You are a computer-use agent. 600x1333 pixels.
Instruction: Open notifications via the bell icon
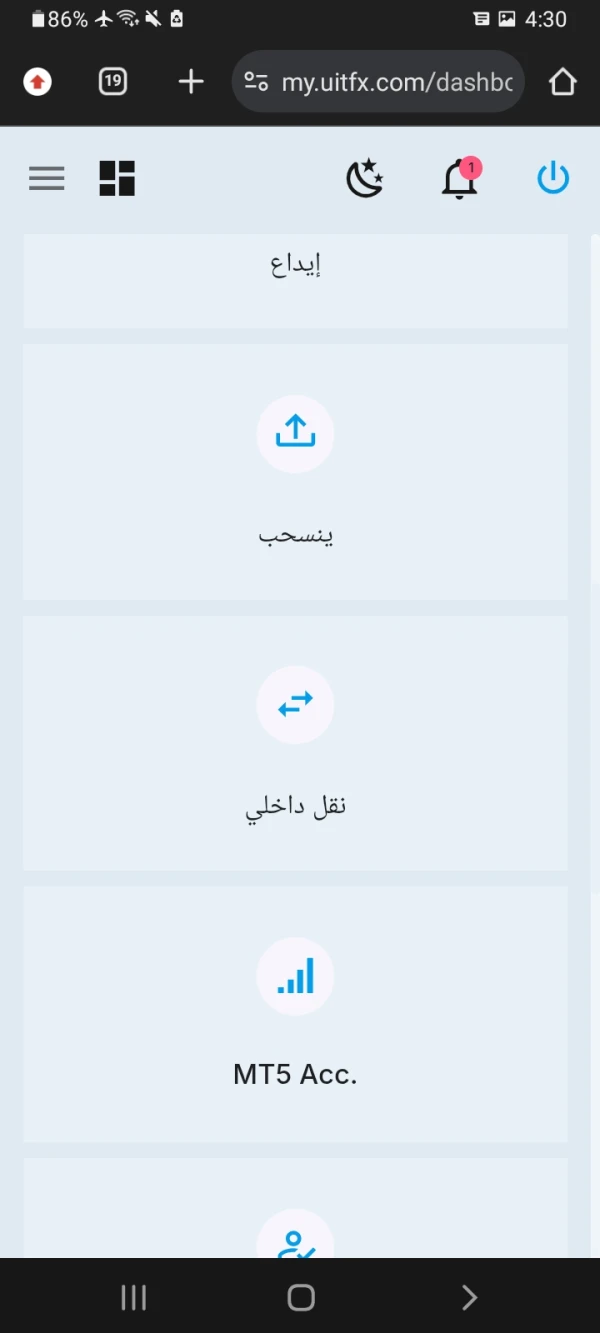(x=458, y=180)
